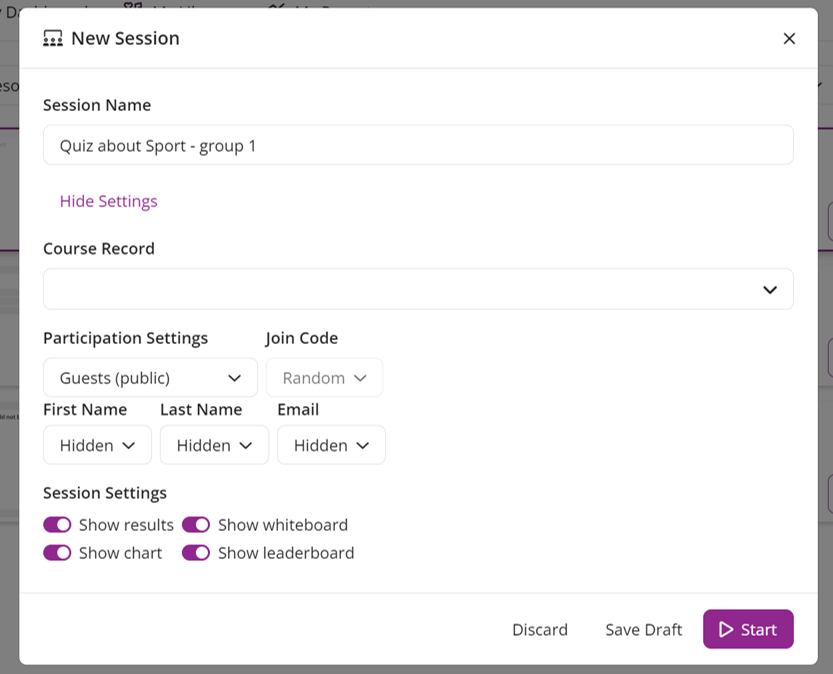Screen dimensions: 833x674
Task: Toggle the Show results switch
Action: point(57,525)
